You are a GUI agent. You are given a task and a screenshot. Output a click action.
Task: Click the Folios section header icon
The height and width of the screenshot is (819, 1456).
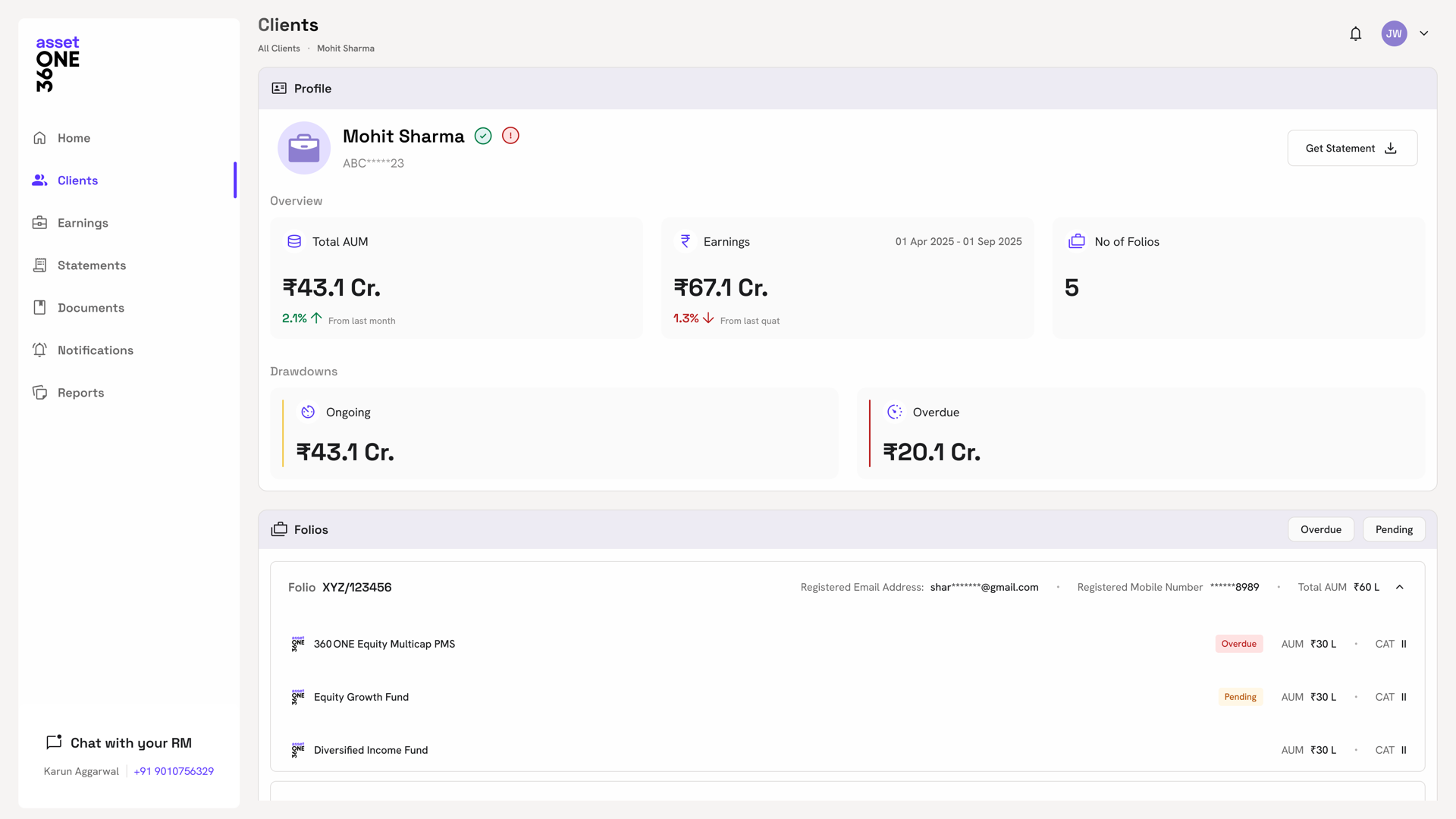[x=279, y=529]
